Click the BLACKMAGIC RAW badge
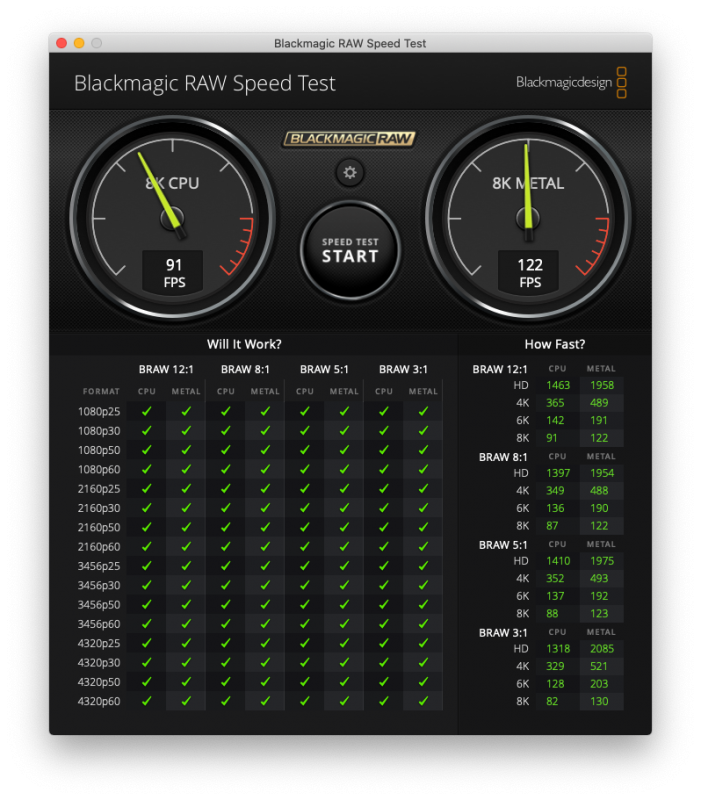 (349, 139)
